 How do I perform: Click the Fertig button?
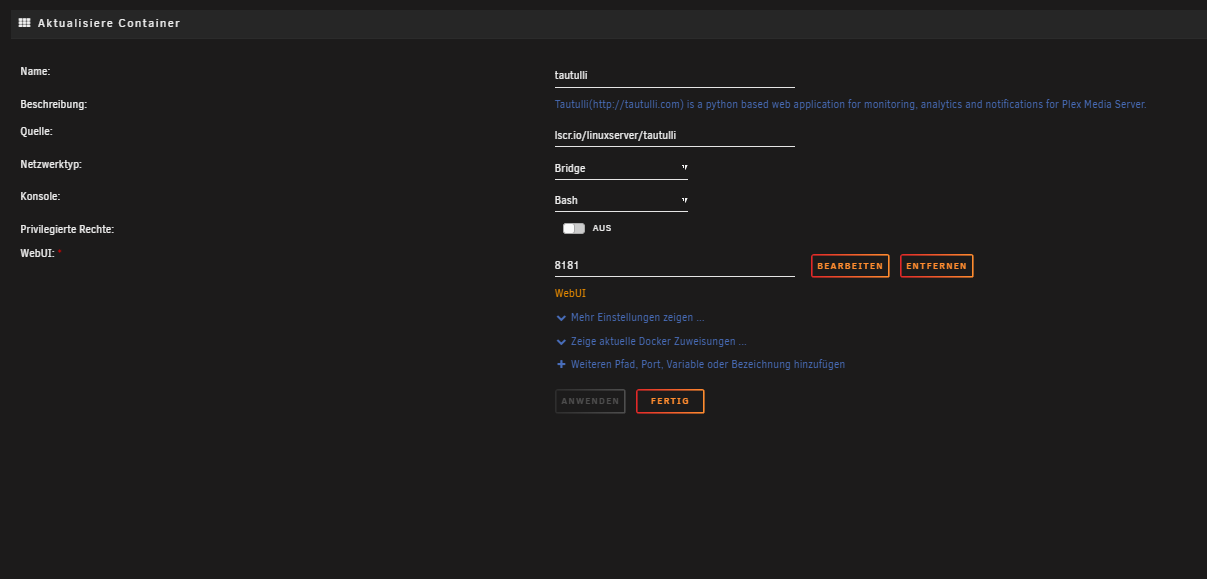(670, 401)
